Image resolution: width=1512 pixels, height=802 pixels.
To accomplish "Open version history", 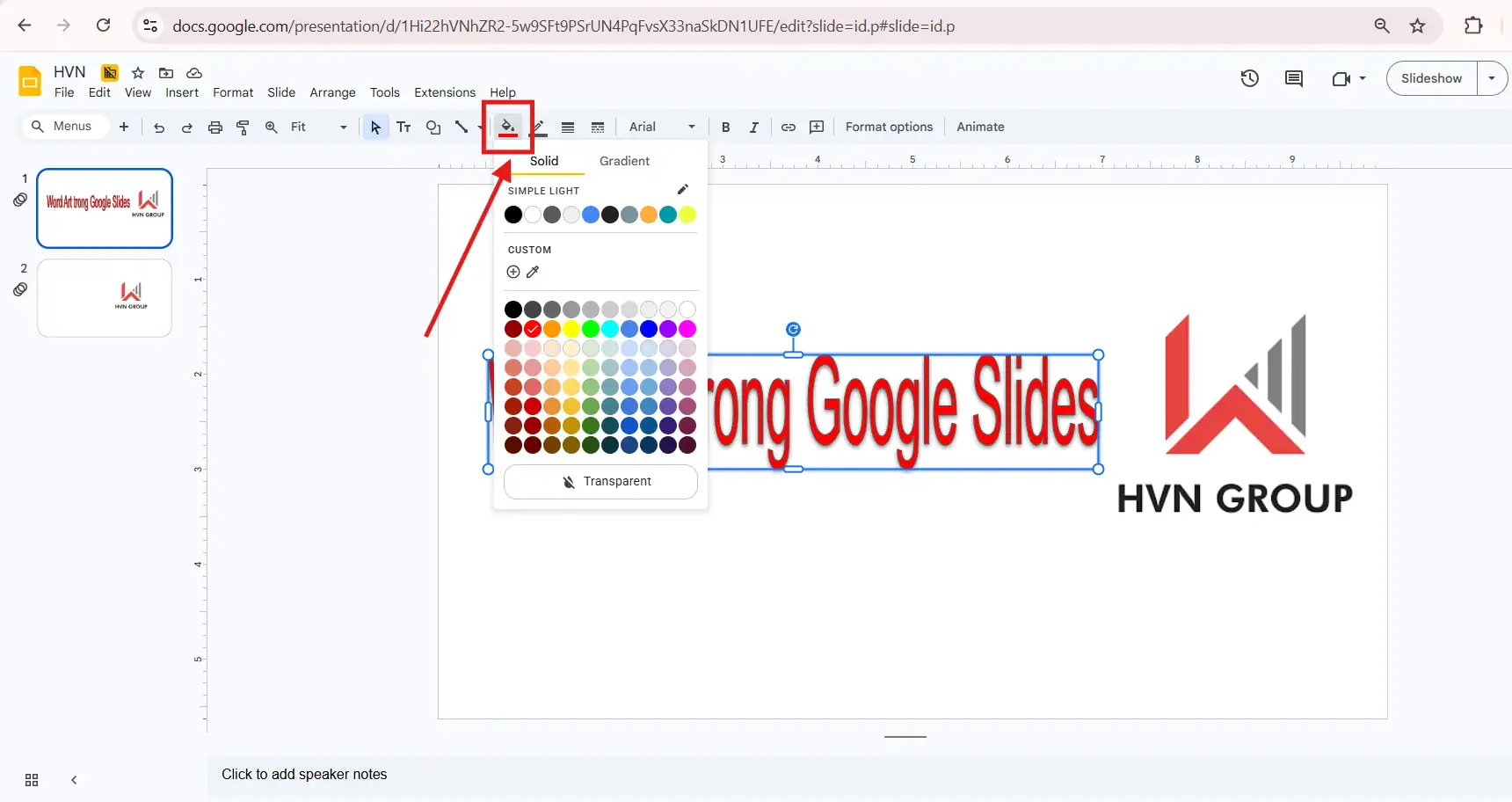I will [x=1250, y=78].
